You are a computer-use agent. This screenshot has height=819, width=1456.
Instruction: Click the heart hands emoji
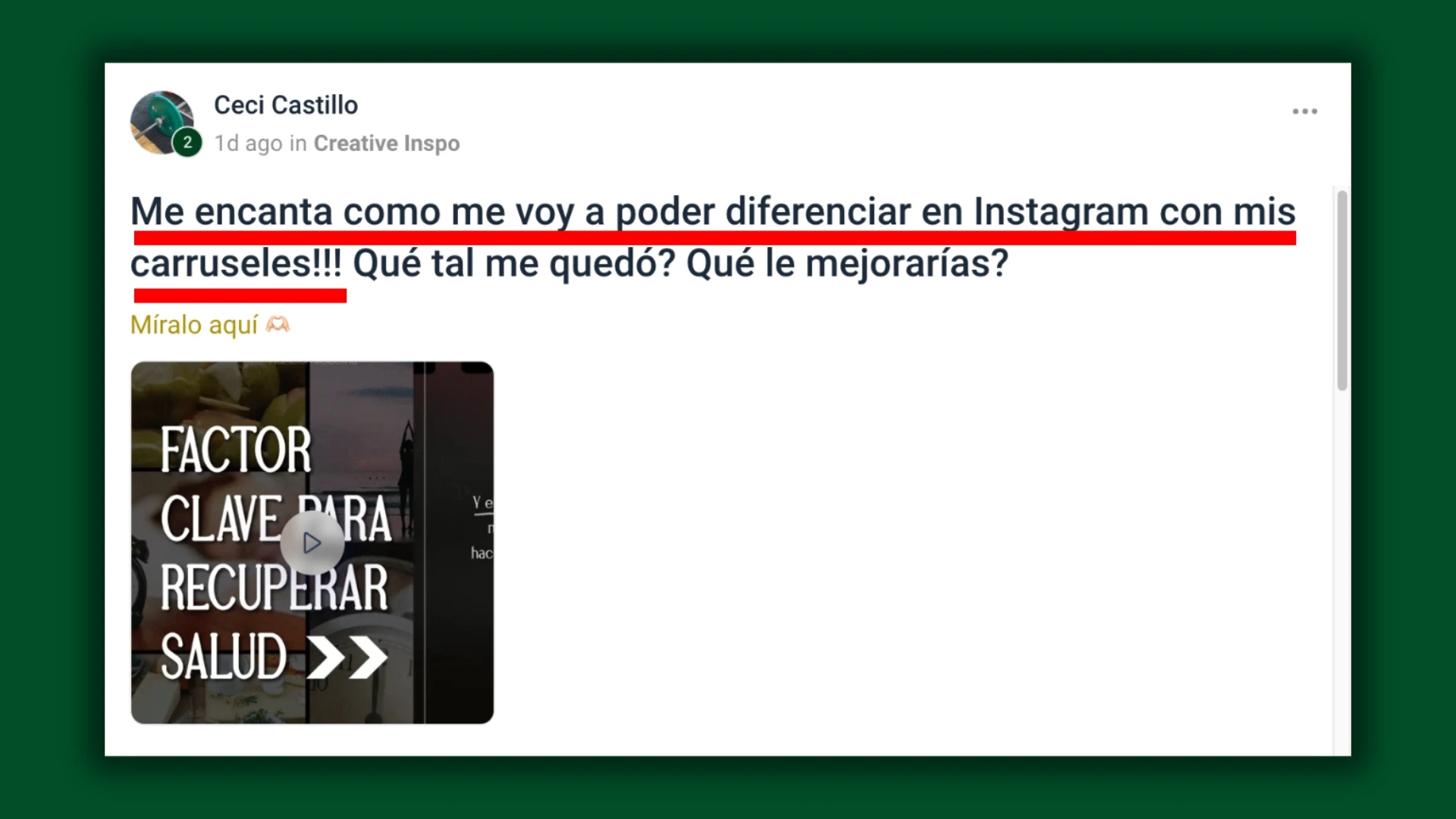pos(278,325)
